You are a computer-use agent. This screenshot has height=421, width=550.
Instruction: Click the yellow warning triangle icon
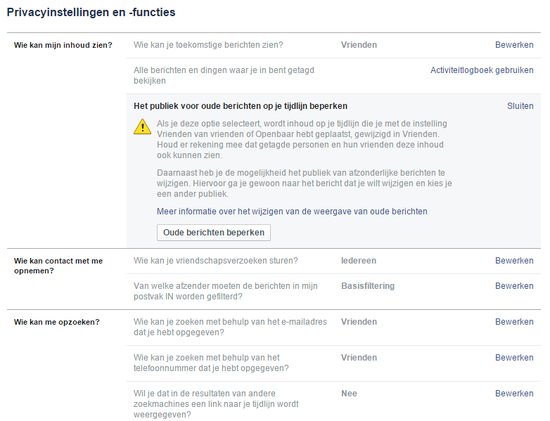tap(142, 127)
